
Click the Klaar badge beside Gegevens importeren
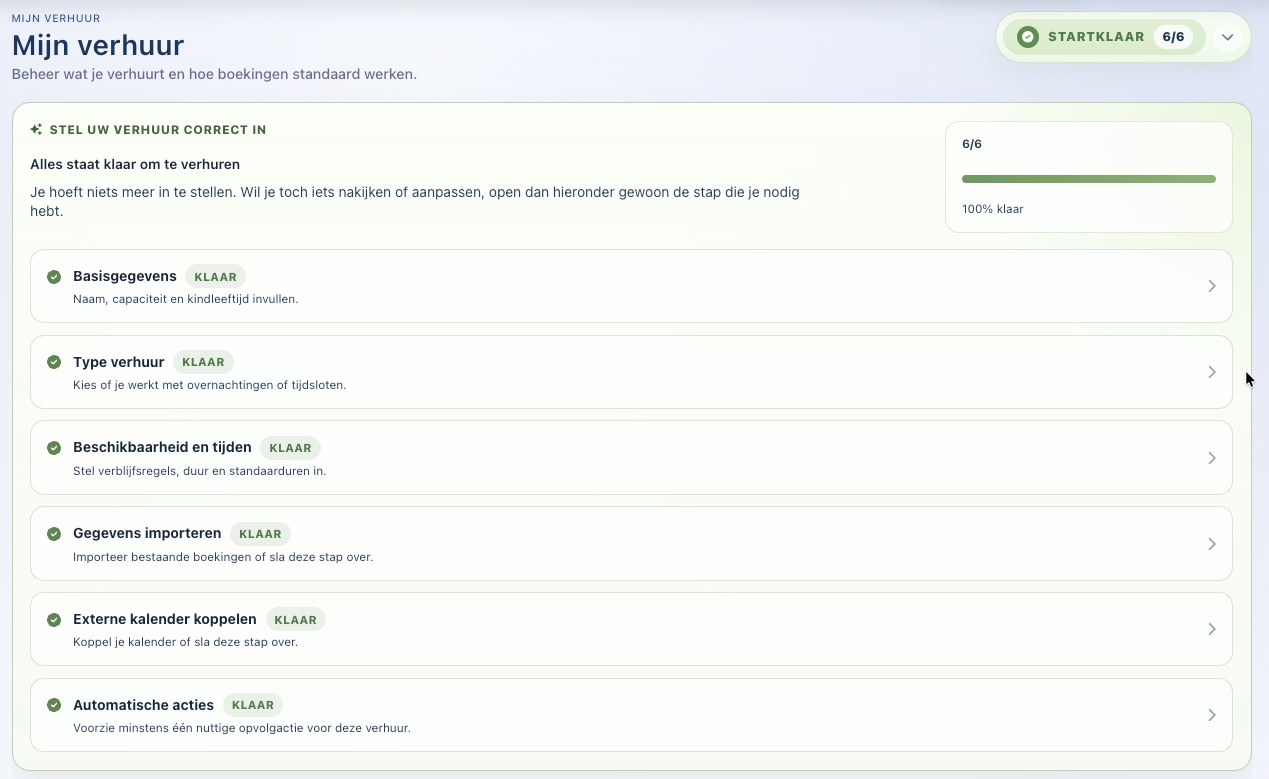[x=260, y=535]
